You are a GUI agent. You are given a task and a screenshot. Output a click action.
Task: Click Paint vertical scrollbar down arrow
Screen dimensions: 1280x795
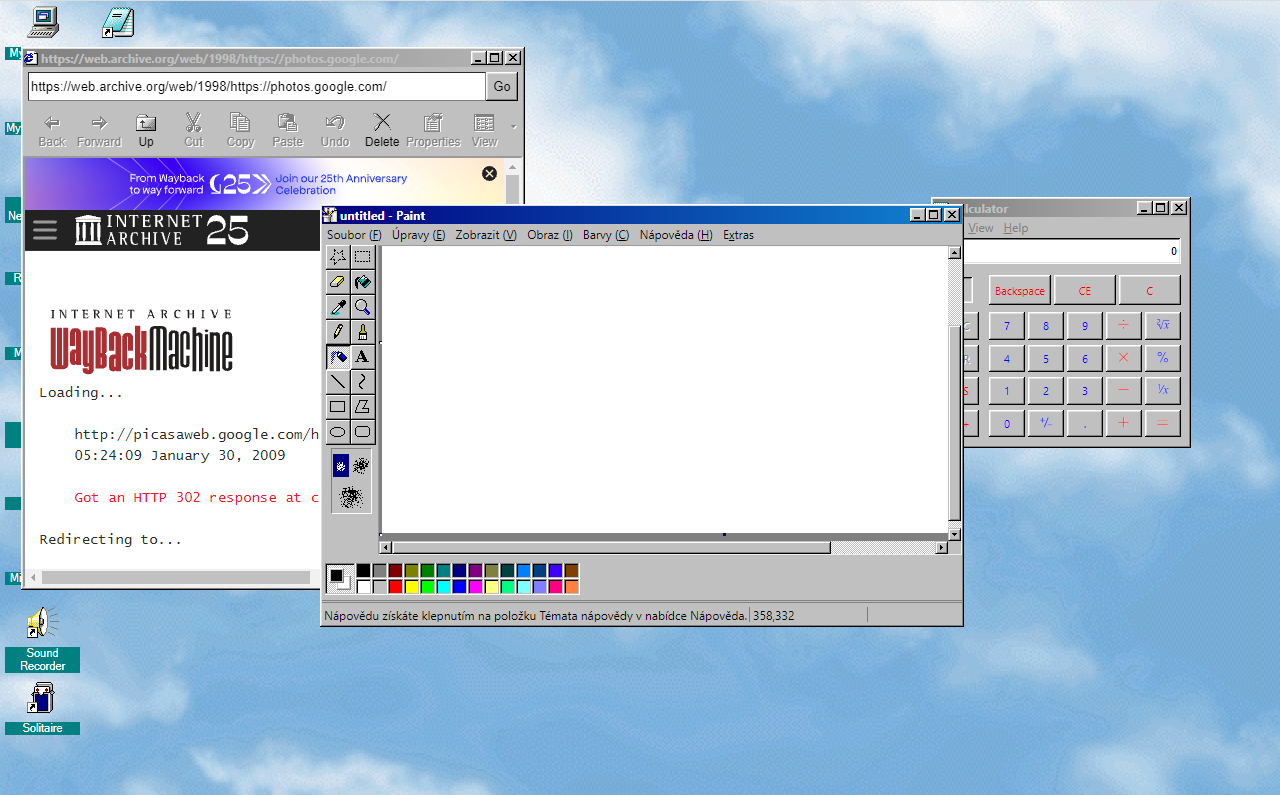[954, 534]
